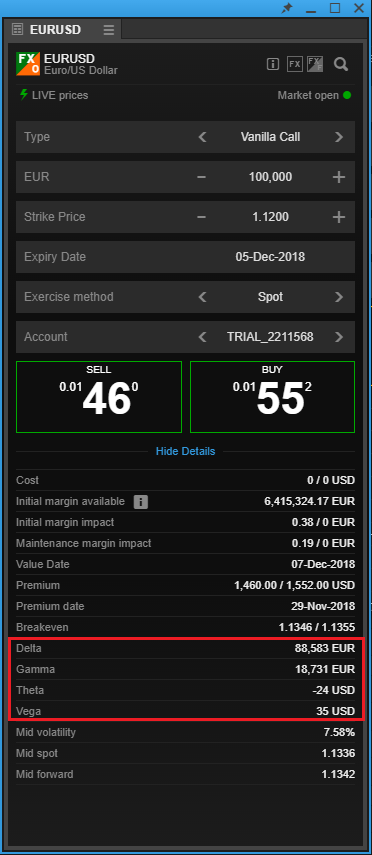Open the FX forward ticket icon
372x855 pixels.
pos(315,64)
